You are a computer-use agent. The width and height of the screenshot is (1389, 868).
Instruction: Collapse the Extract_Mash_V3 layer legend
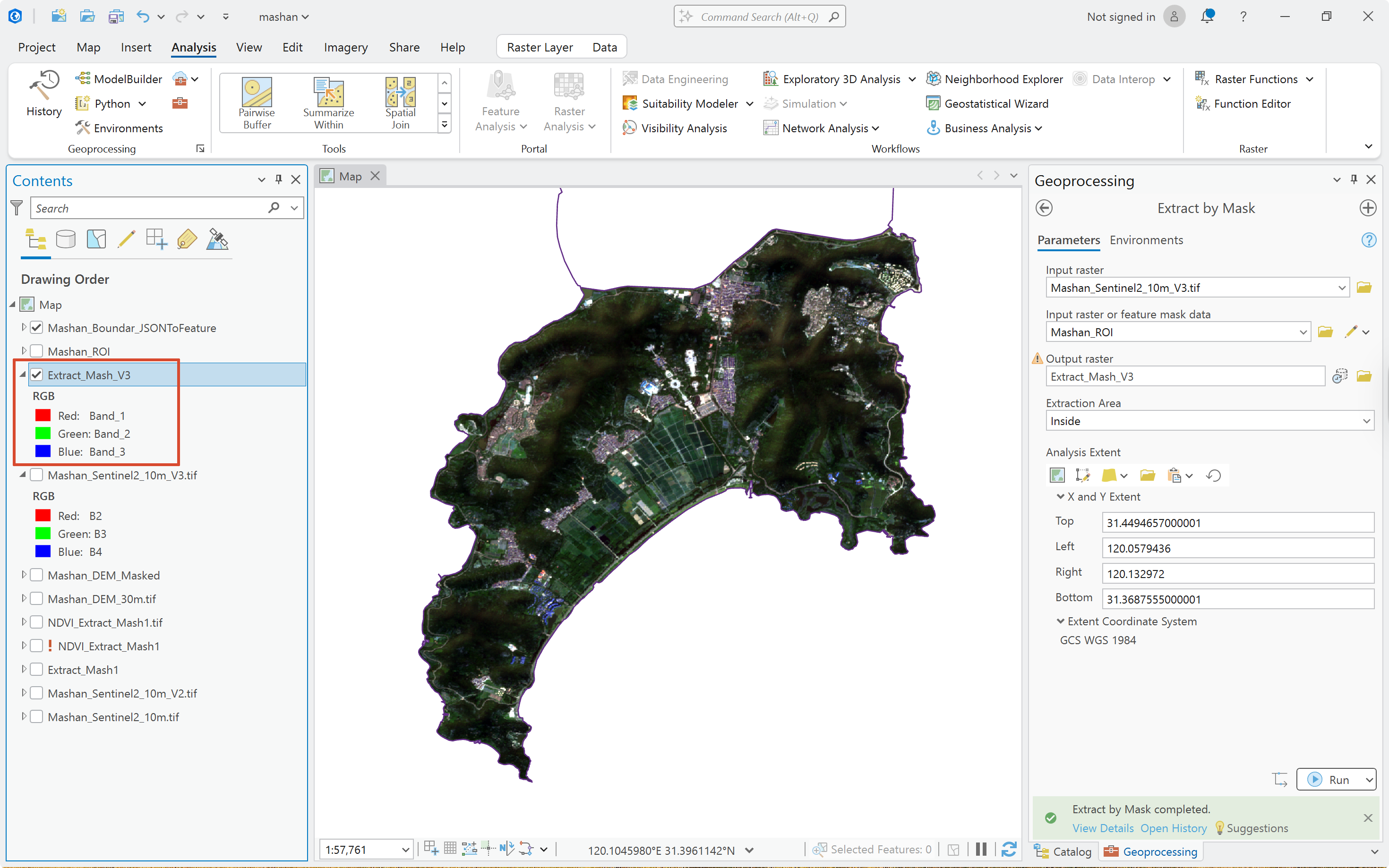point(23,374)
